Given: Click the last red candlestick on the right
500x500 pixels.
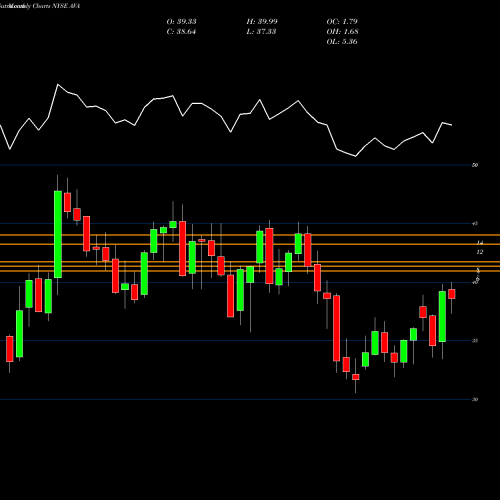Looking at the screenshot, I should (x=452, y=294).
